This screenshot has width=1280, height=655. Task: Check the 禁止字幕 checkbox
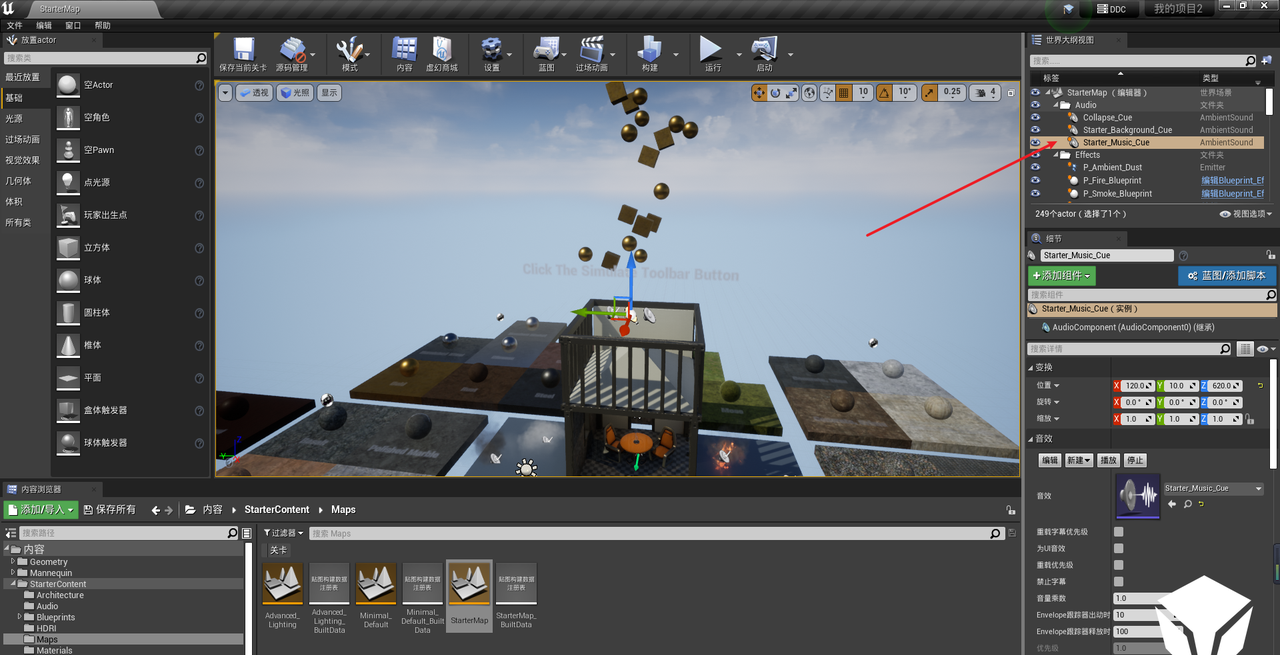[1119, 582]
